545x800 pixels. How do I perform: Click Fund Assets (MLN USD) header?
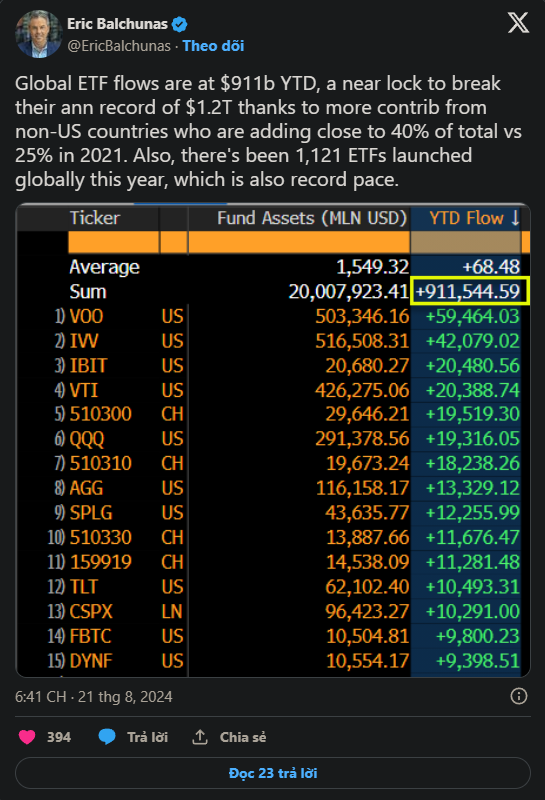[312, 218]
